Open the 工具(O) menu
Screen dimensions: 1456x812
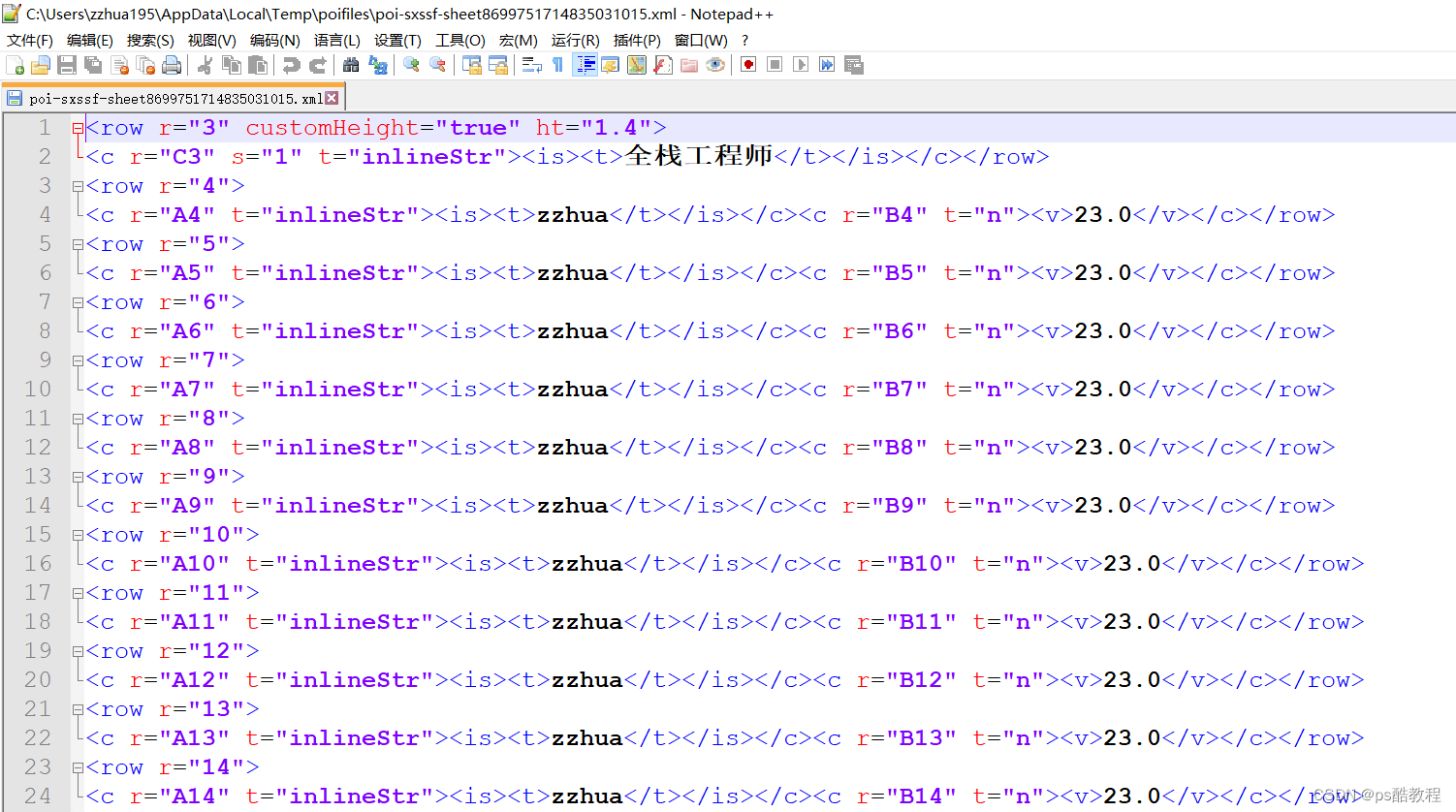460,40
